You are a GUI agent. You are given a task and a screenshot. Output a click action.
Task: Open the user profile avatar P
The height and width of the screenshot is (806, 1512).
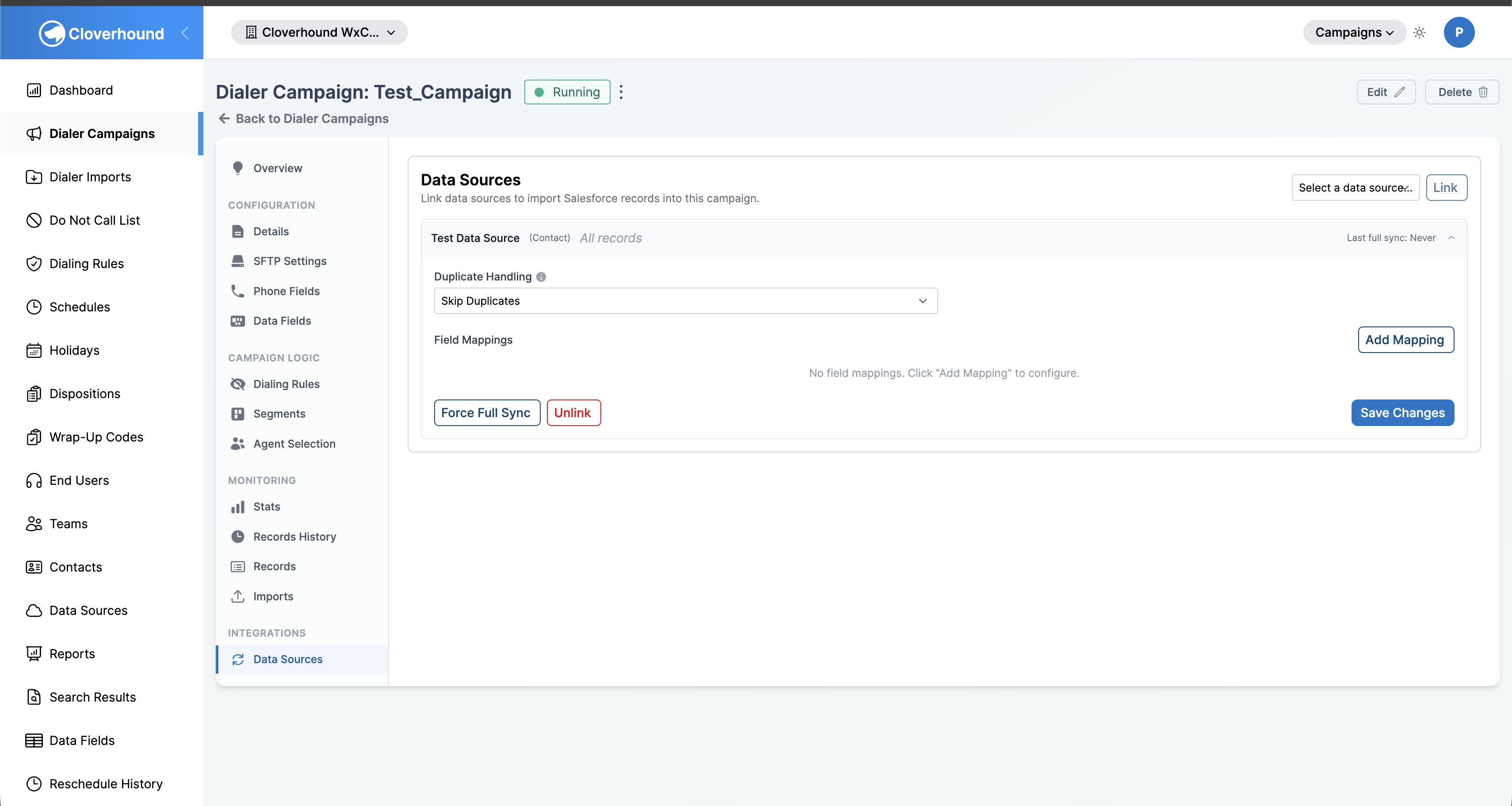click(1459, 32)
